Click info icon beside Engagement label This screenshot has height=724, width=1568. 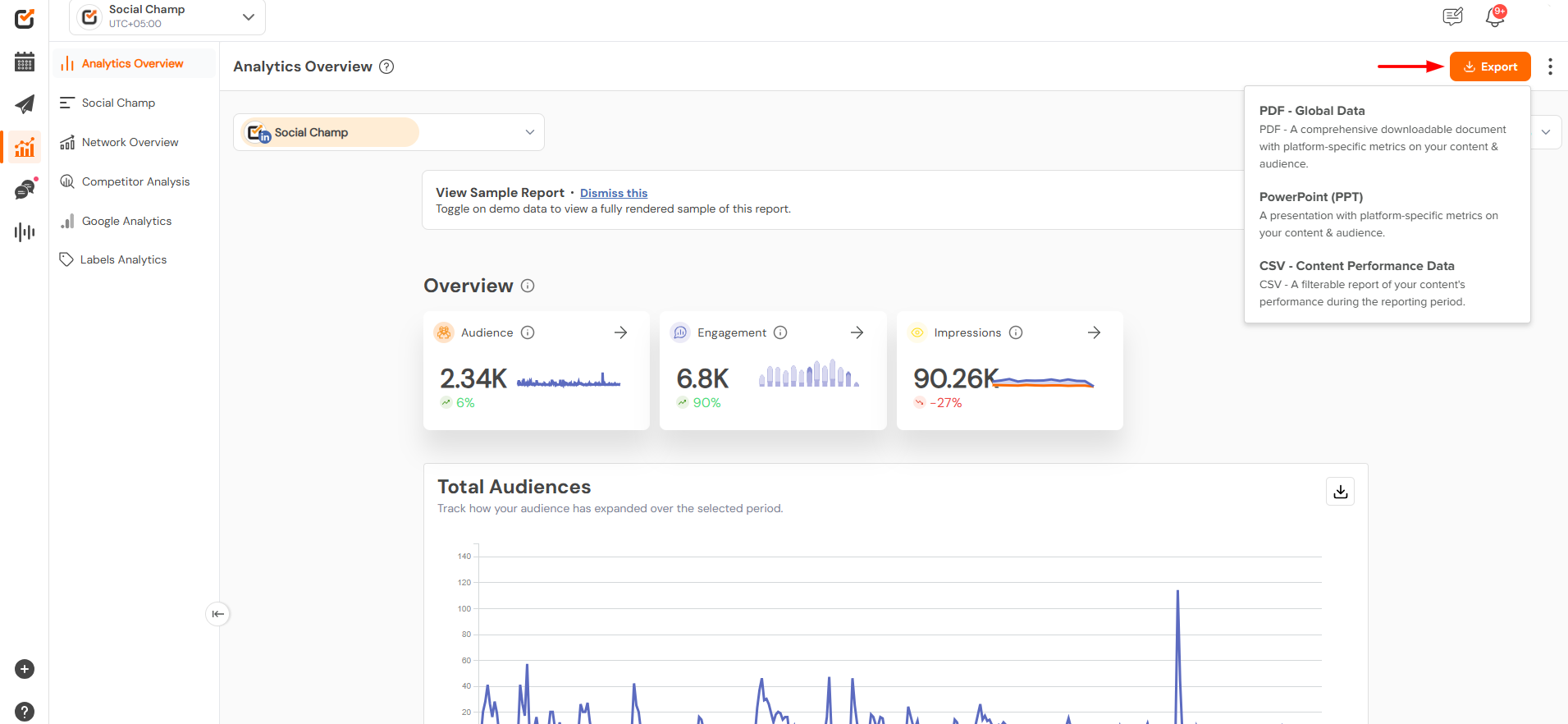780,332
